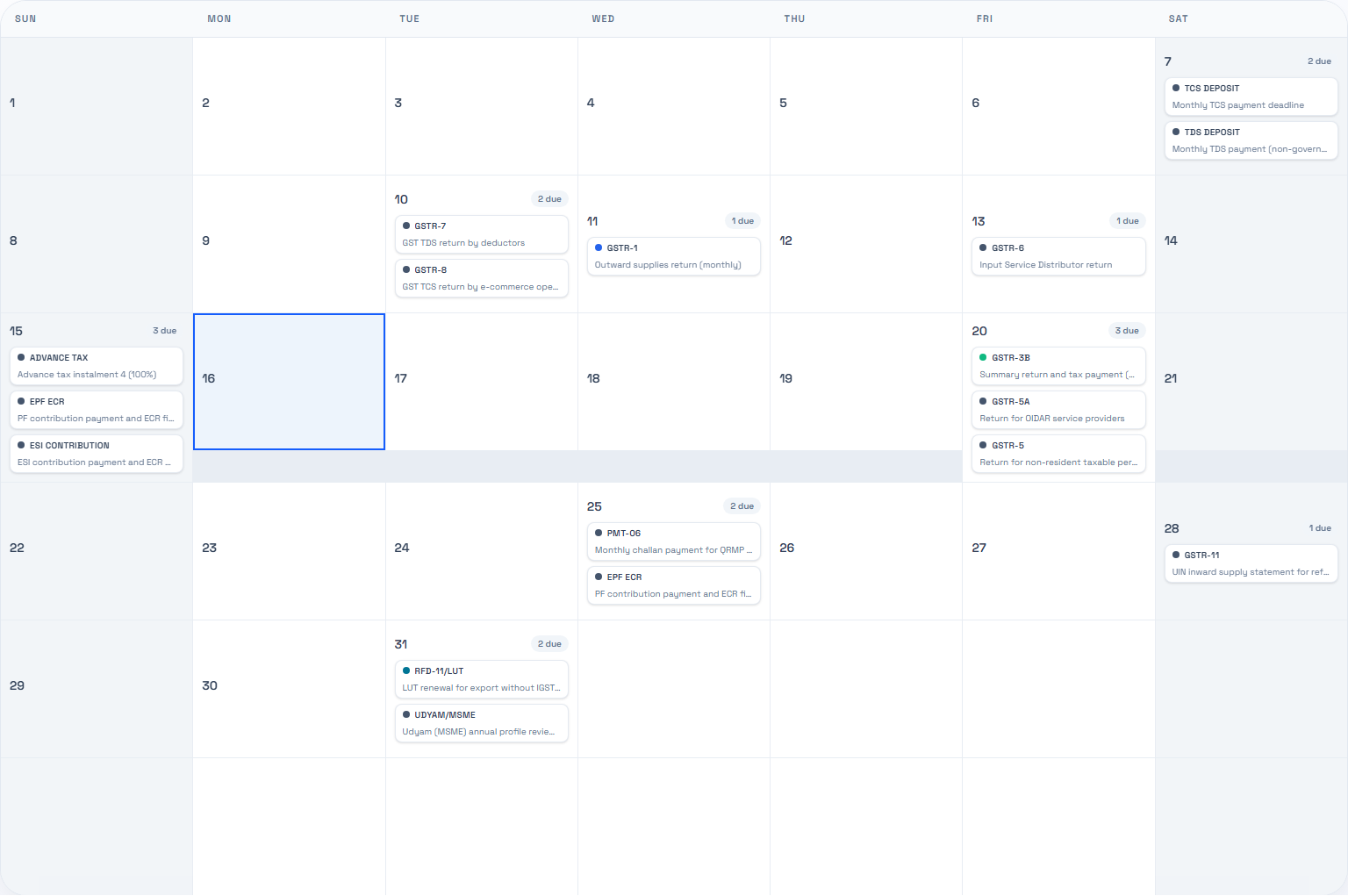The width and height of the screenshot is (1348, 896).
Task: Expand the truncated GSTR-8 description
Action: click(x=481, y=286)
